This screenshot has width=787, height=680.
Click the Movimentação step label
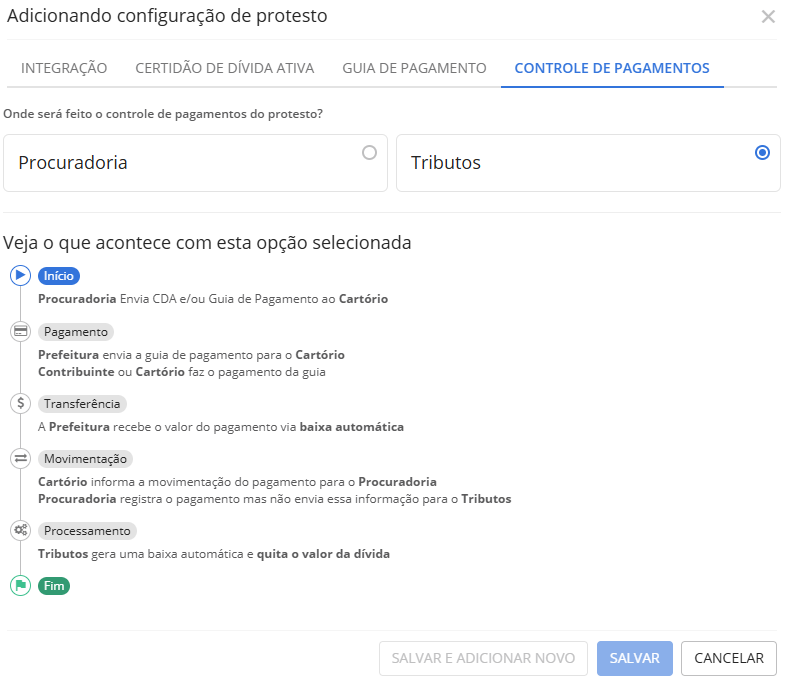coord(85,458)
